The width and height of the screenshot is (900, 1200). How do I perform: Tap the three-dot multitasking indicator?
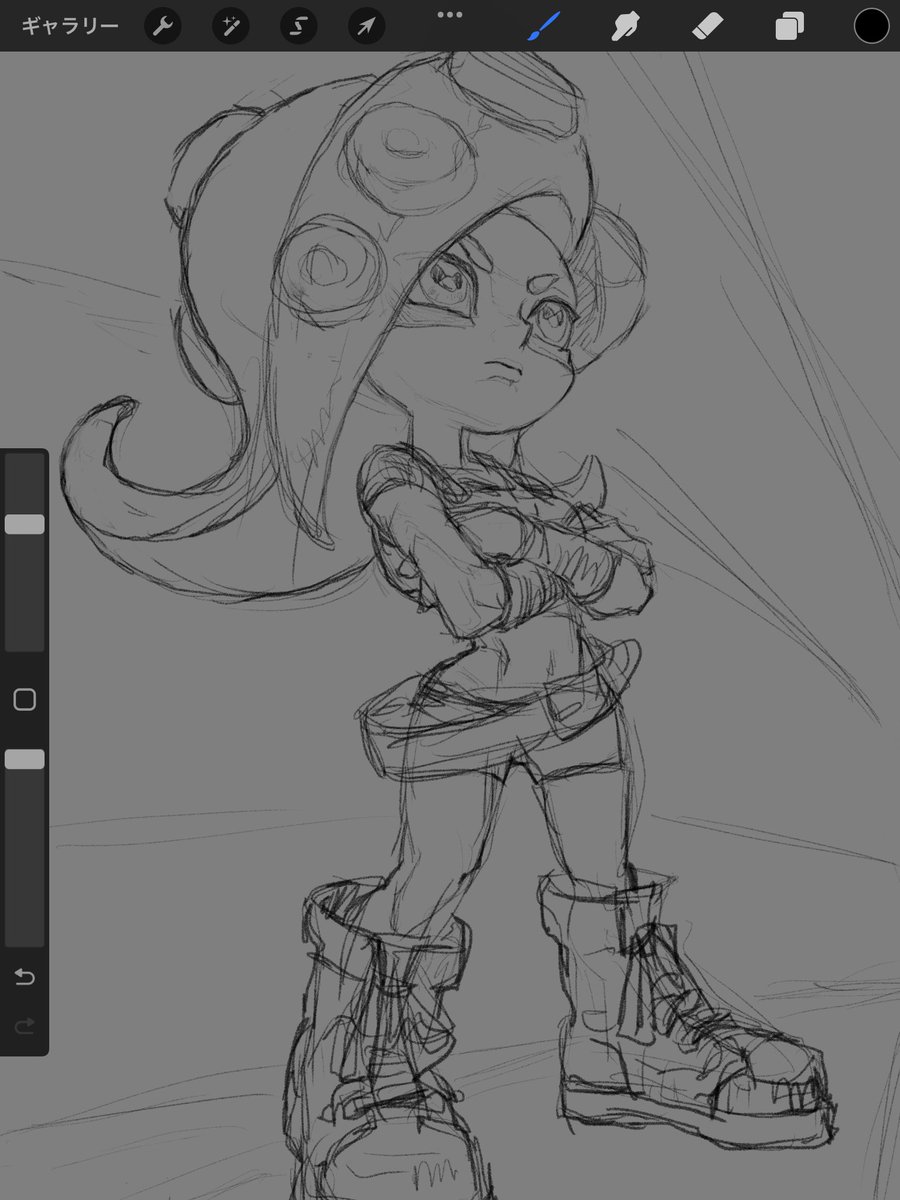pyautogui.click(x=450, y=15)
